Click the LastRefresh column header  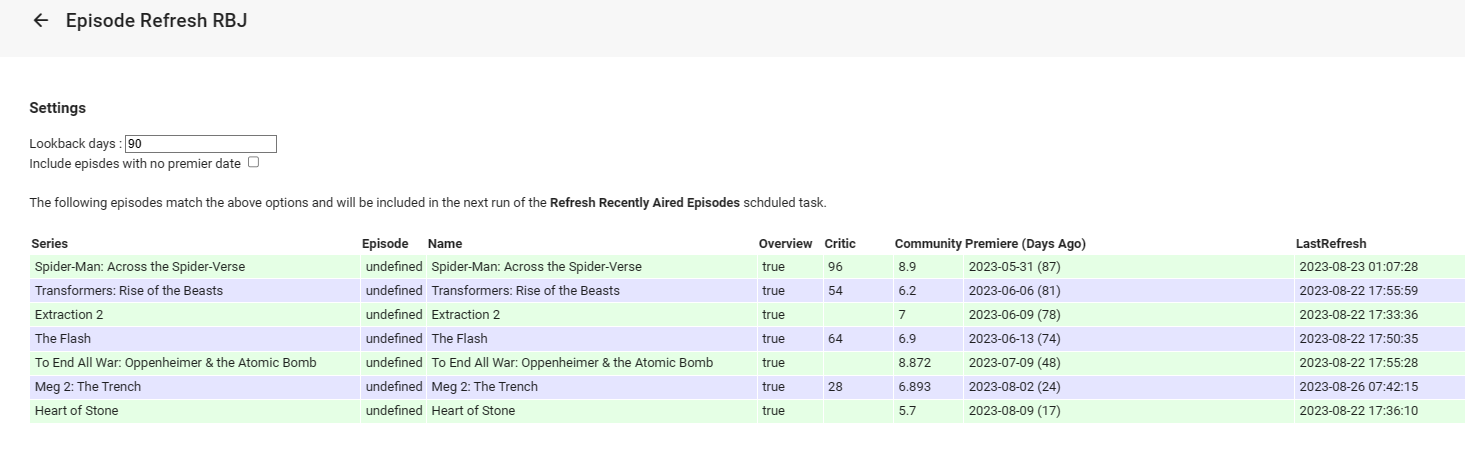point(1331,244)
